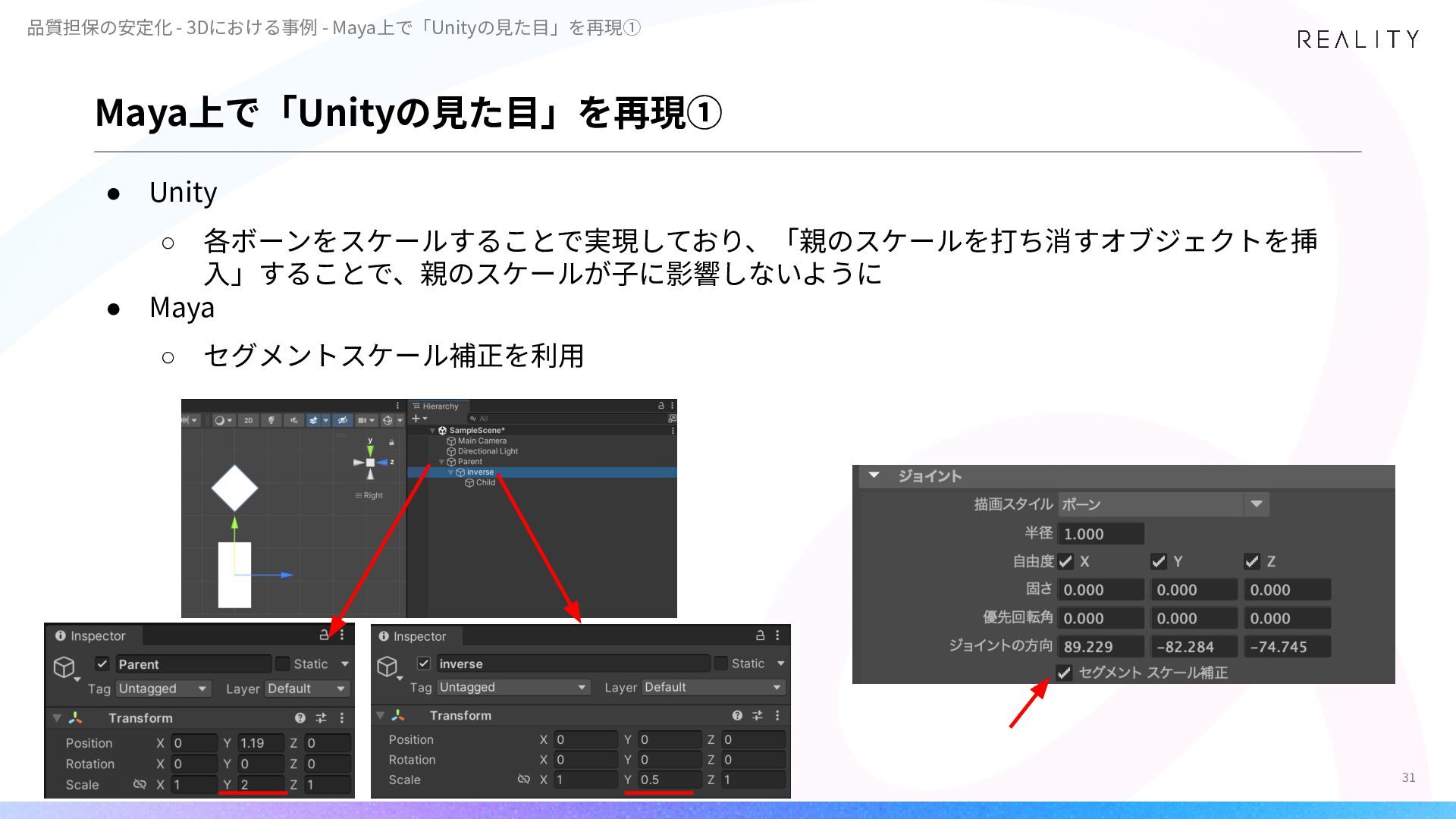Toggle lock on the Parent Inspector
Image resolution: width=1456 pixels, height=819 pixels.
tap(324, 635)
